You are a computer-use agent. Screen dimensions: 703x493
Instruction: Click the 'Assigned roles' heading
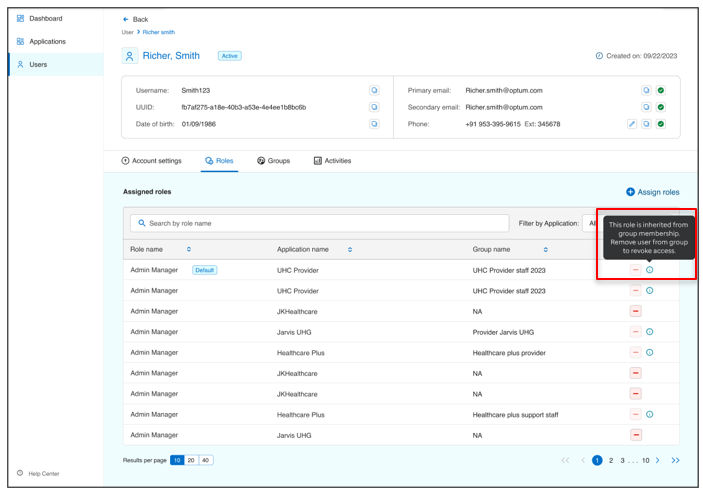point(147,192)
